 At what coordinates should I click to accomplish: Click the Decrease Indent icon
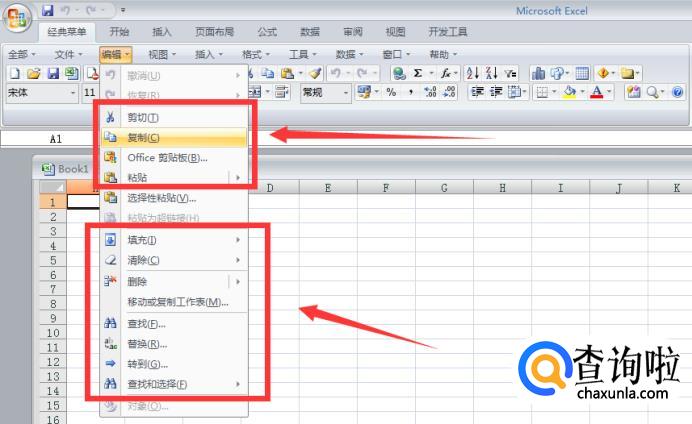click(478, 92)
